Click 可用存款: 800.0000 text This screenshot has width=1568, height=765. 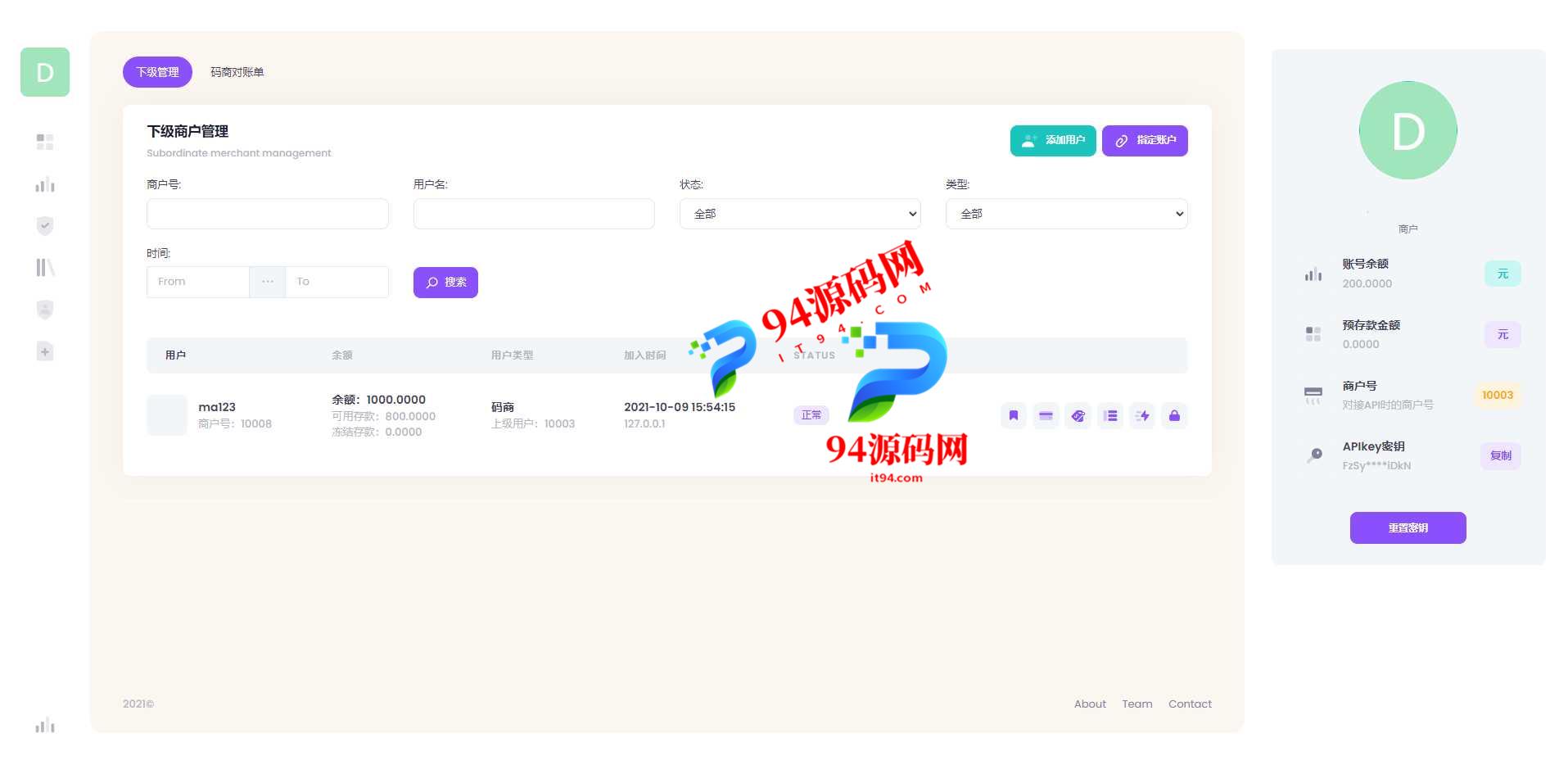coord(383,416)
